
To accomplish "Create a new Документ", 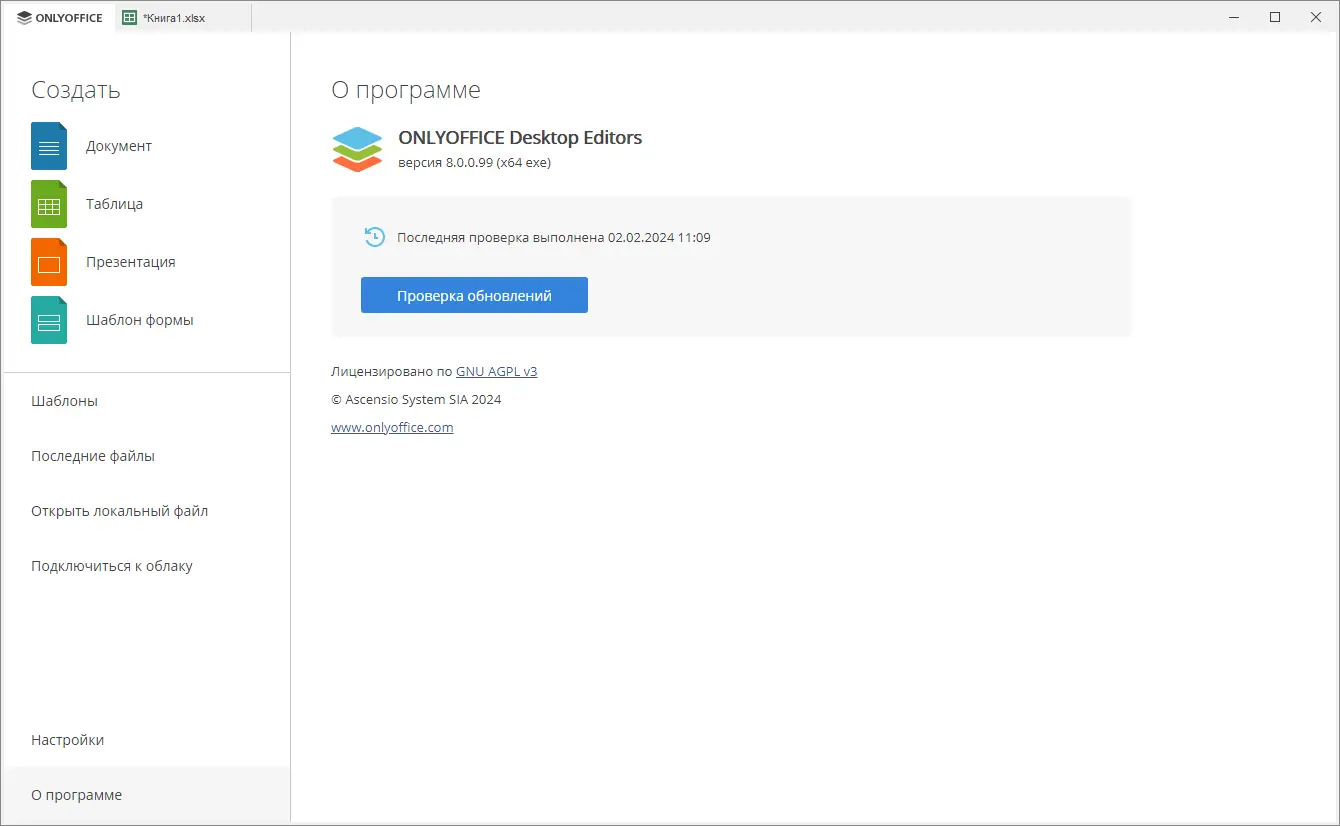I will [146, 146].
